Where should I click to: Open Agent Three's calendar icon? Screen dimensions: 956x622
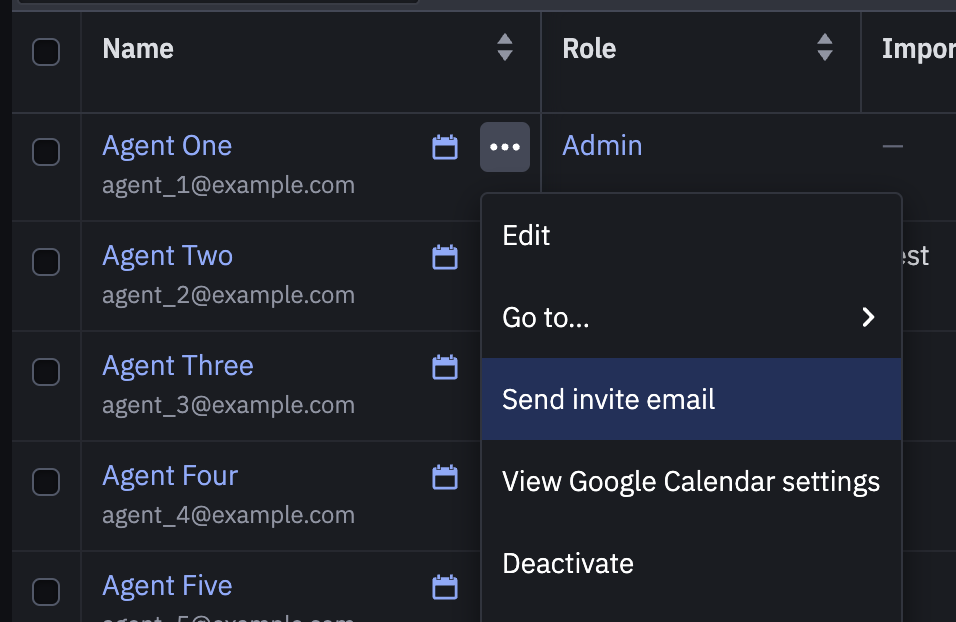tap(445, 367)
